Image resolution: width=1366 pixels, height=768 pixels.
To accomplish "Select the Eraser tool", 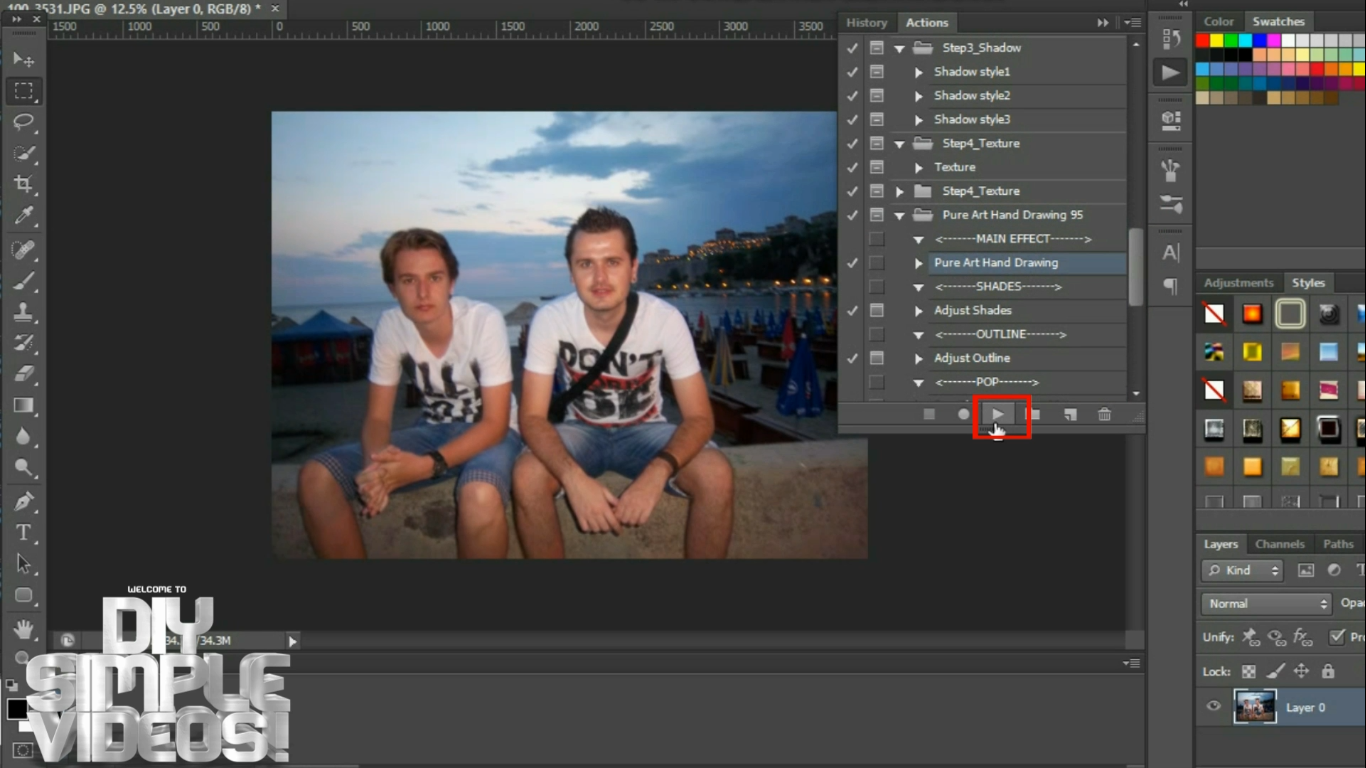I will point(23,374).
